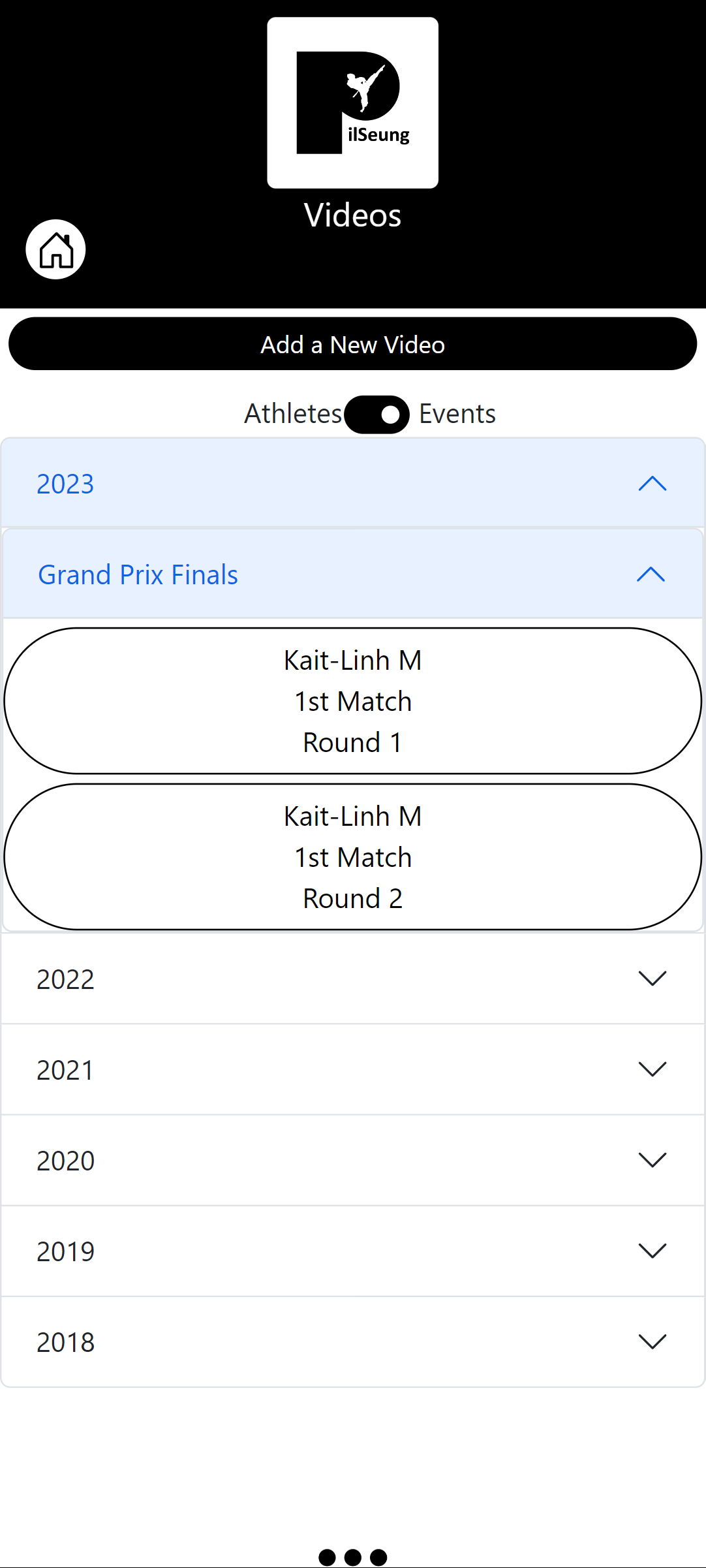
Task: Toggle the Athletes/Events switch
Action: click(376, 415)
